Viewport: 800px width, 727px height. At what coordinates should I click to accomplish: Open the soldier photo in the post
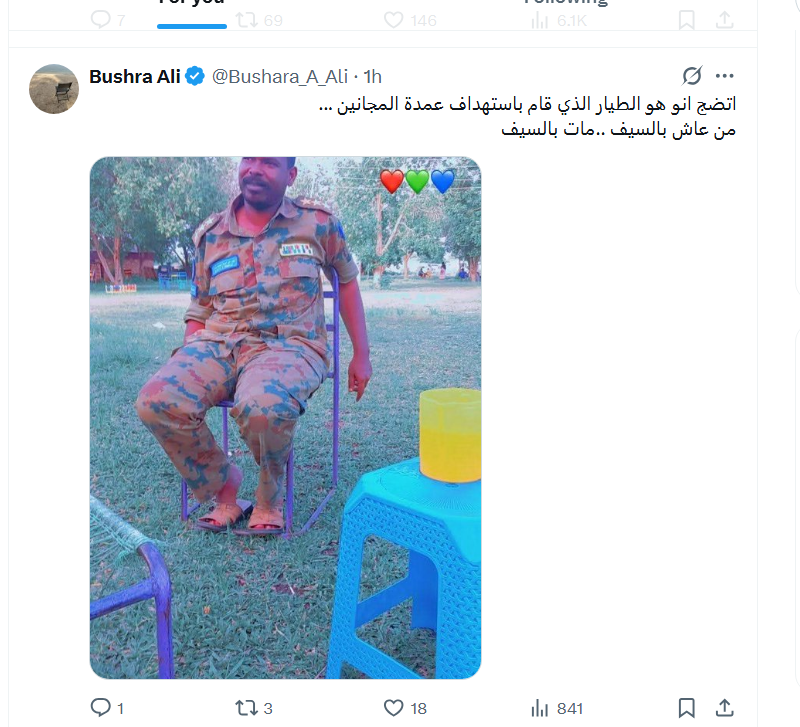[x=285, y=417]
